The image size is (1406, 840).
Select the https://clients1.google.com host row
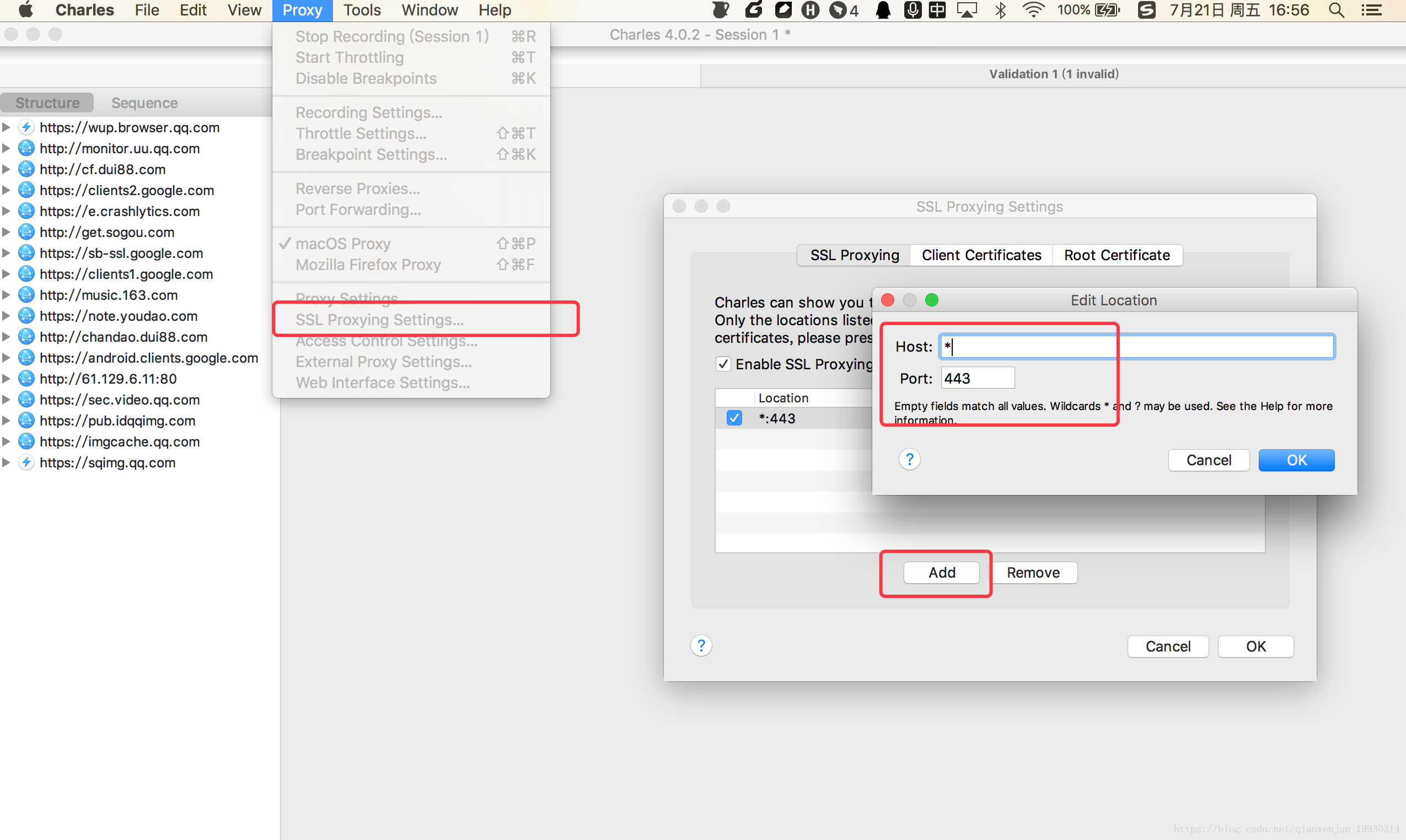point(140,274)
